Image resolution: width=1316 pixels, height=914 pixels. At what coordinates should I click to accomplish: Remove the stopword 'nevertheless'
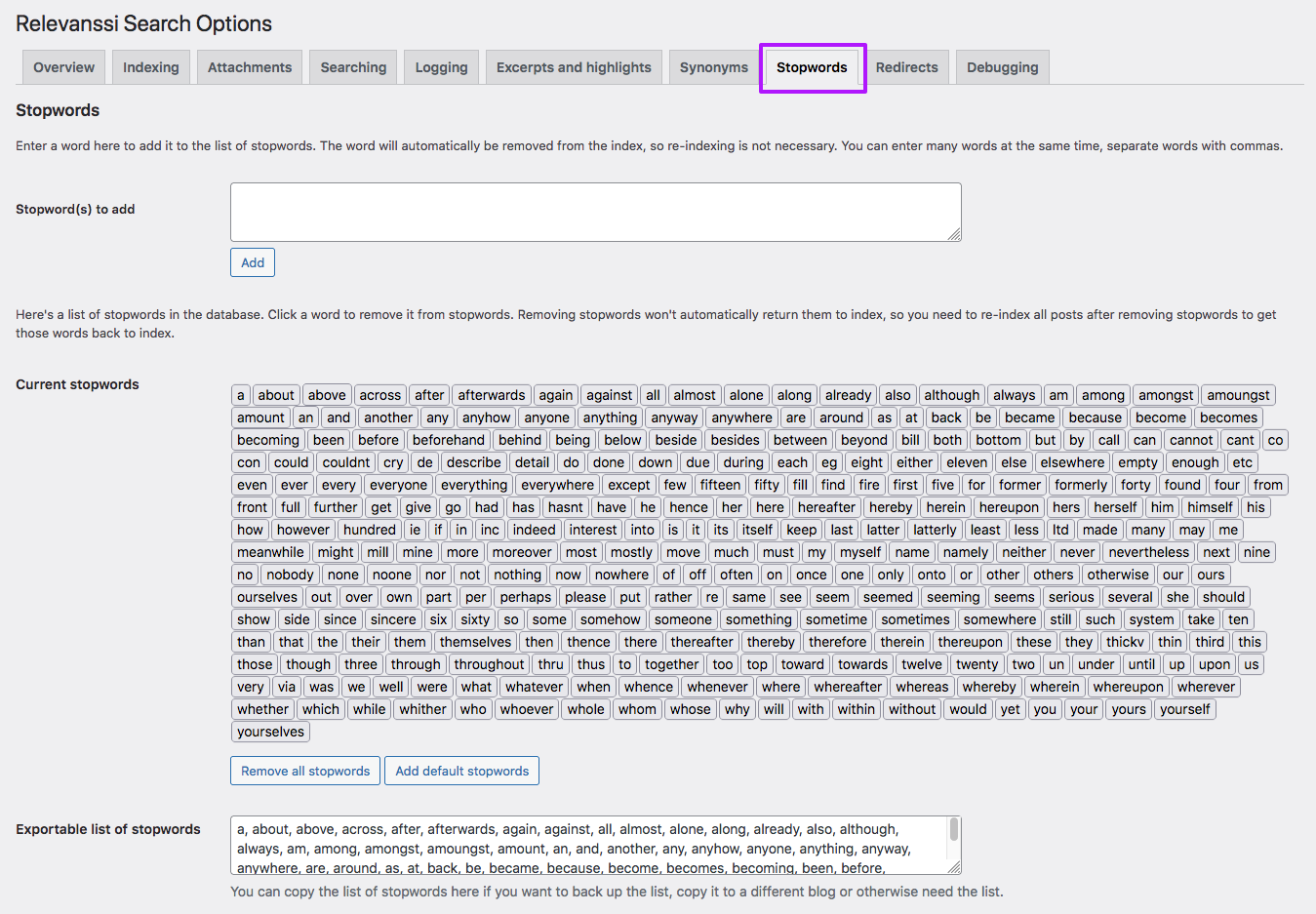tap(1149, 552)
